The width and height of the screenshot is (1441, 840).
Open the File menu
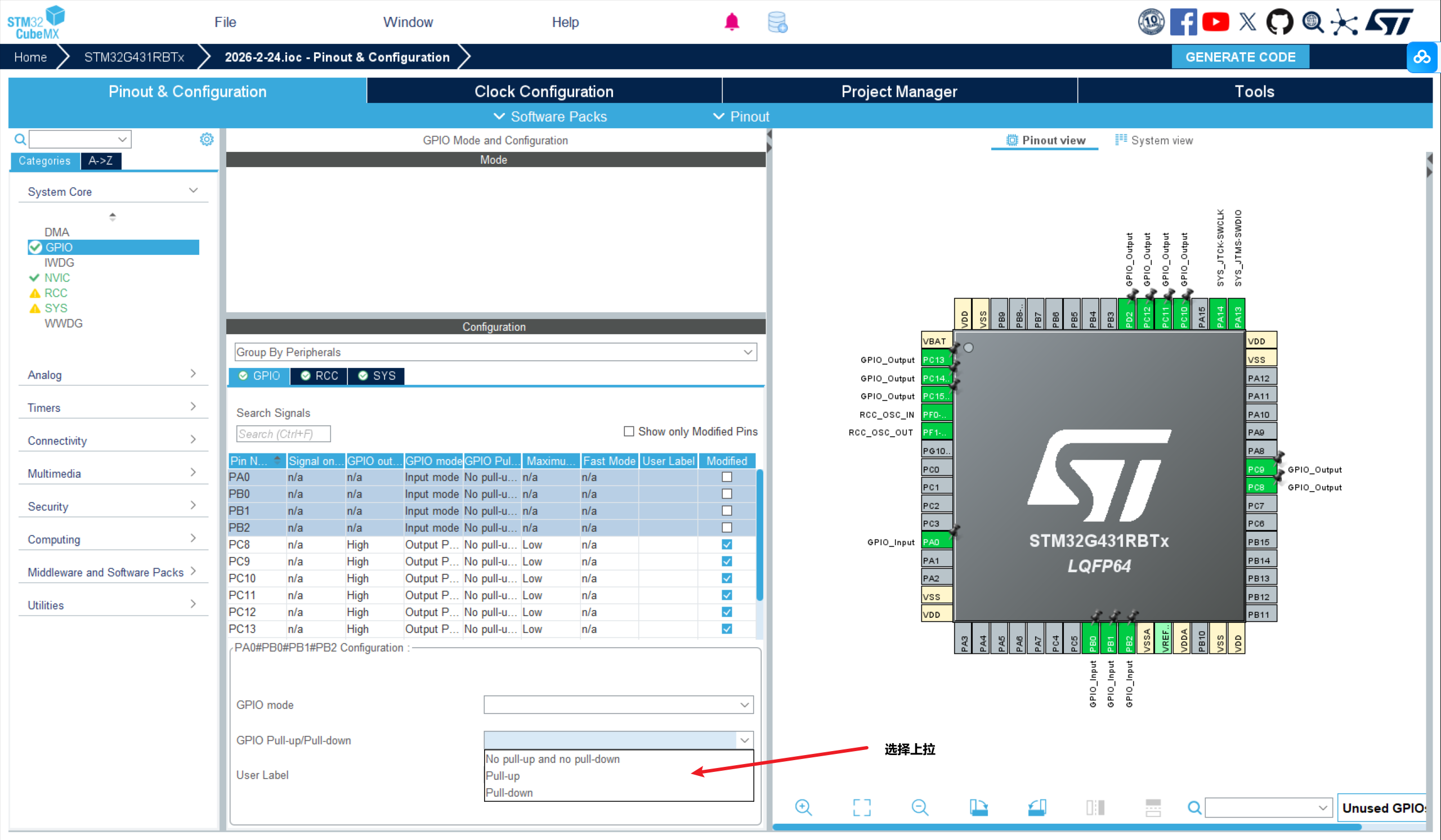(x=225, y=23)
